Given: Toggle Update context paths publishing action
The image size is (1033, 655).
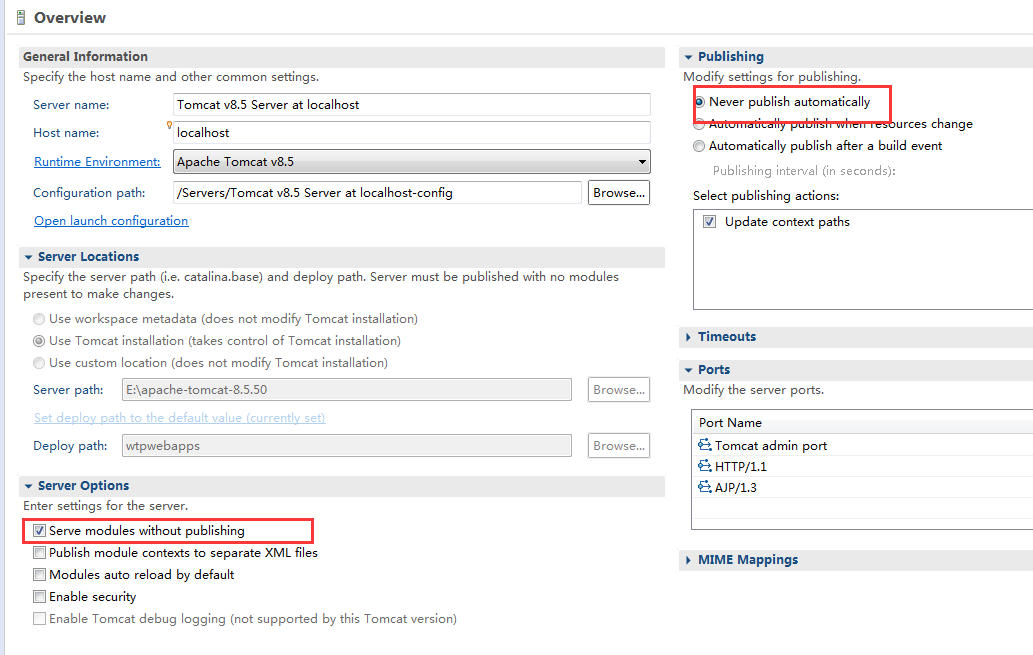Looking at the screenshot, I should click(x=710, y=222).
